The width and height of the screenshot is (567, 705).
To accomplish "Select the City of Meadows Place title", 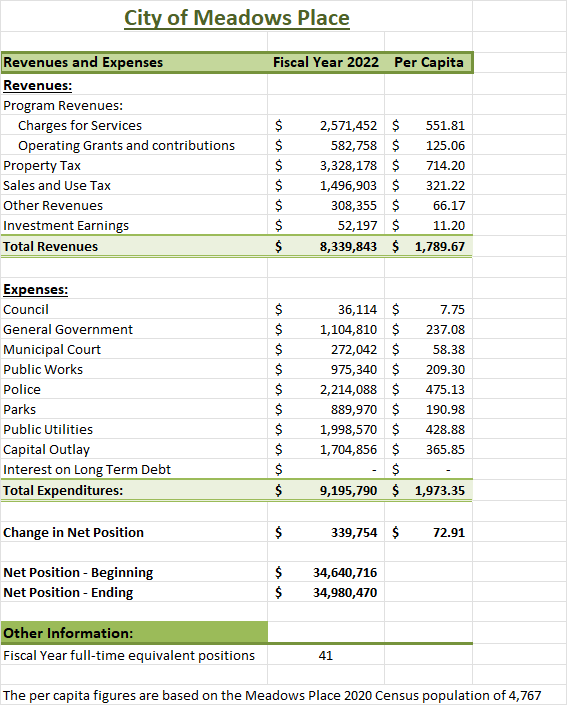I will [237, 19].
